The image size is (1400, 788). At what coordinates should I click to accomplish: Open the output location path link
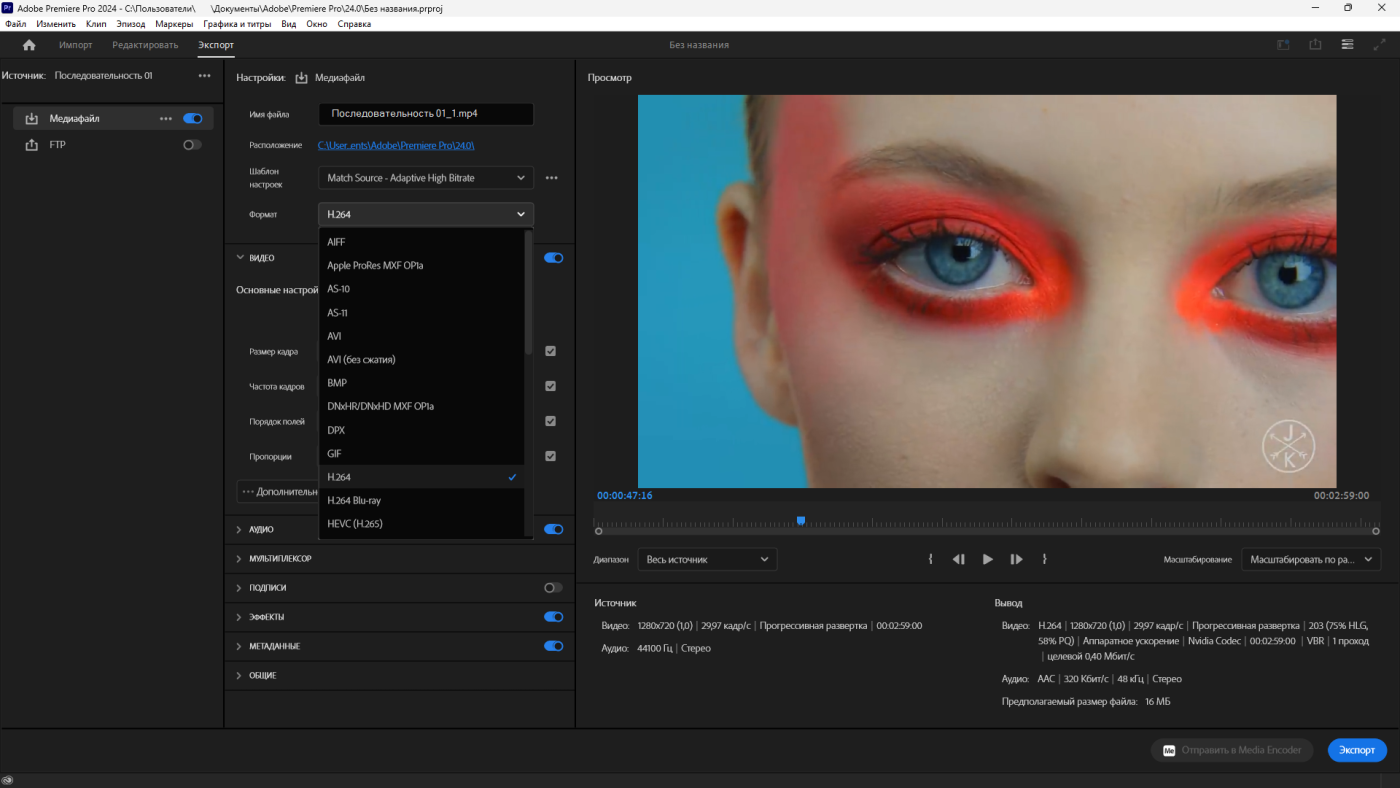pos(396,146)
